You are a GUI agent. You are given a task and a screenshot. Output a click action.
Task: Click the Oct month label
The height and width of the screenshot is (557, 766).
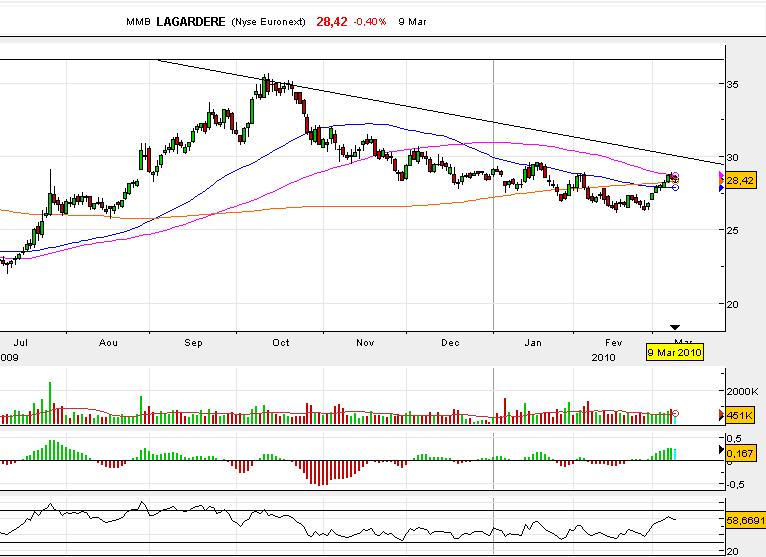tap(281, 343)
